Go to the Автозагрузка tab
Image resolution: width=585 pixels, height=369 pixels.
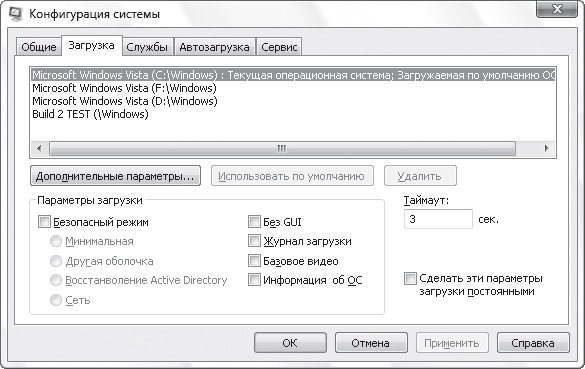215,47
